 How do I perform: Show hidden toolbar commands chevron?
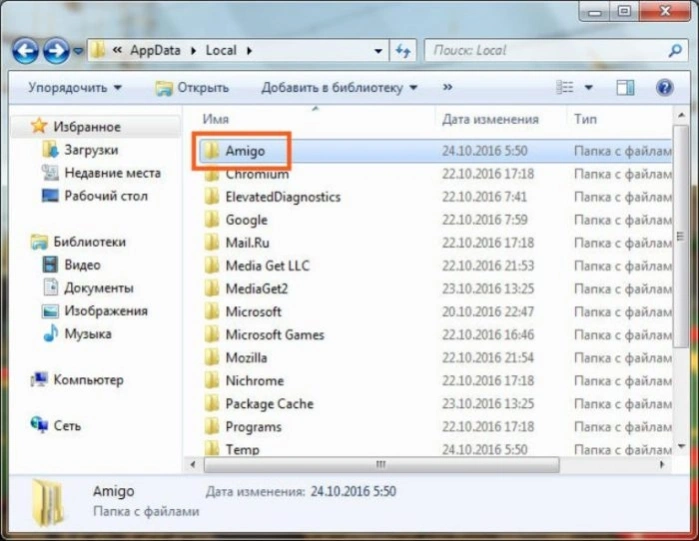448,87
